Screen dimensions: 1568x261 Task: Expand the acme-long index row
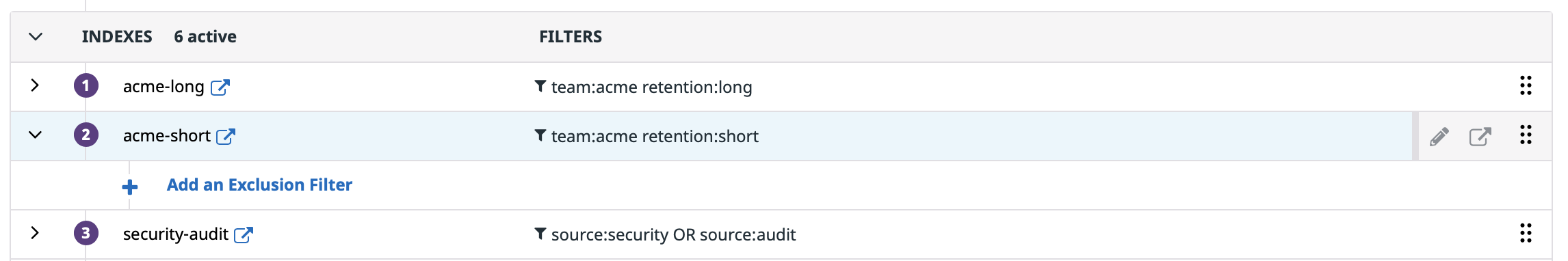pyautogui.click(x=35, y=85)
